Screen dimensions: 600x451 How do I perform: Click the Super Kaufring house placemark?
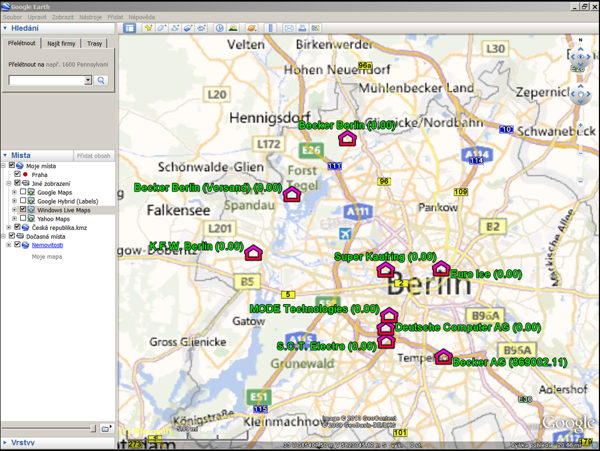pos(386,270)
